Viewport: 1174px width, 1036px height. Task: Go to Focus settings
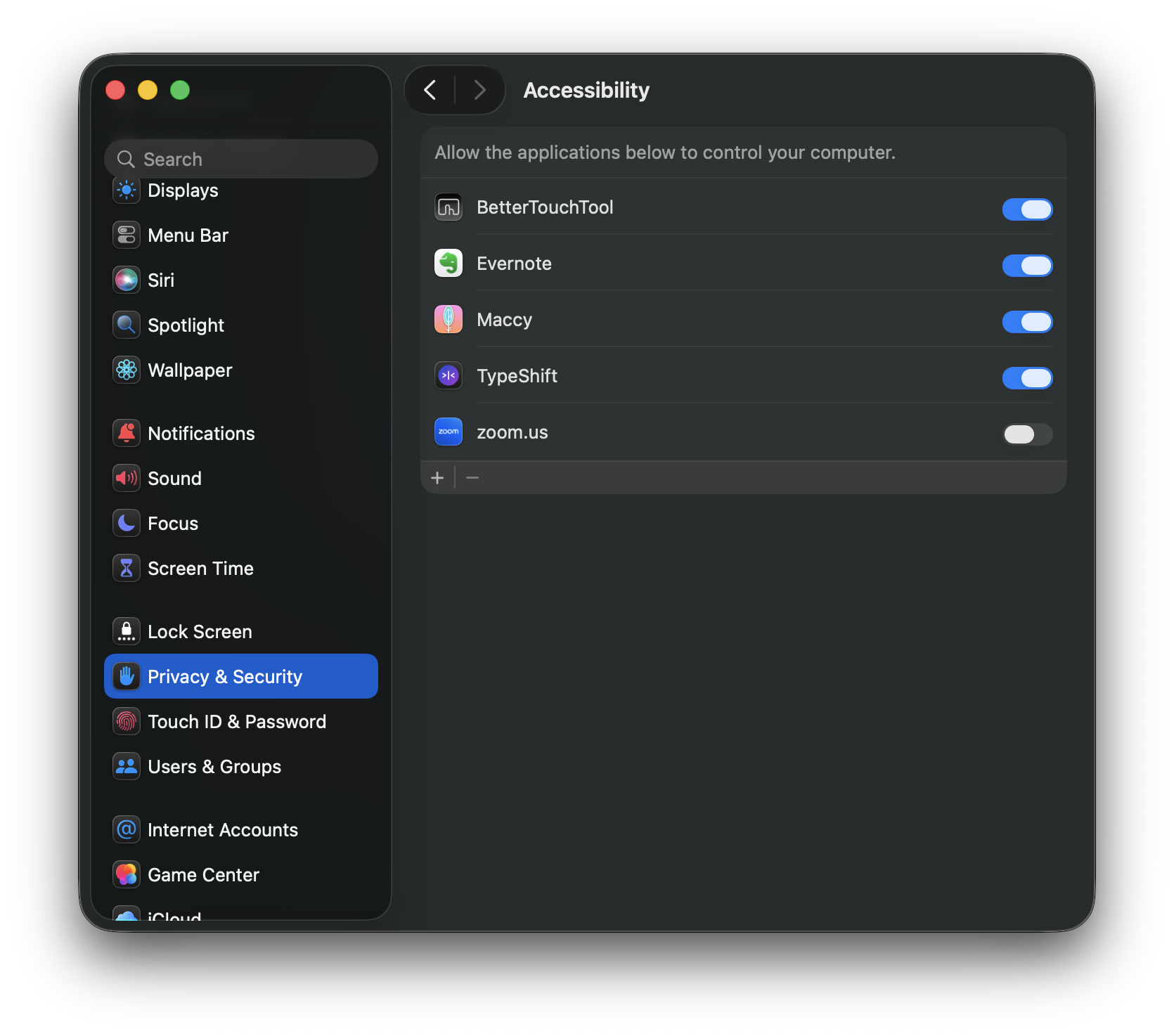(x=241, y=524)
